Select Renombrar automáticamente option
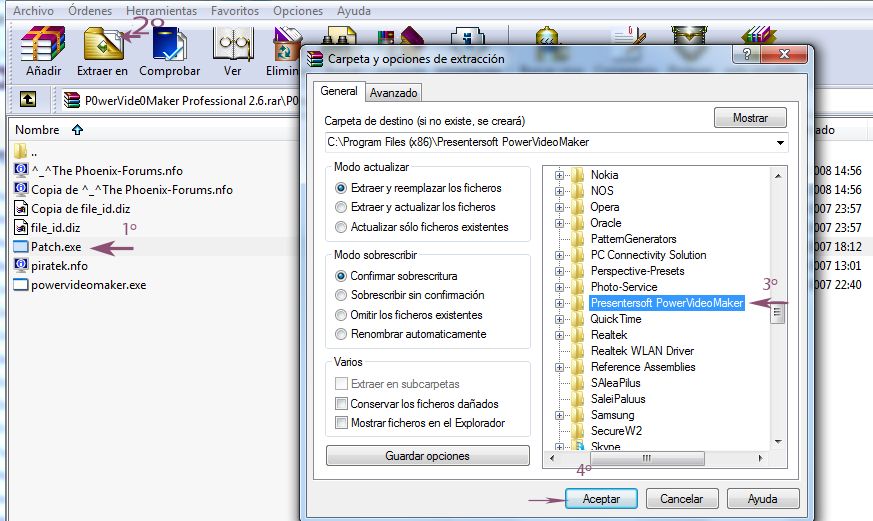 coord(341,334)
